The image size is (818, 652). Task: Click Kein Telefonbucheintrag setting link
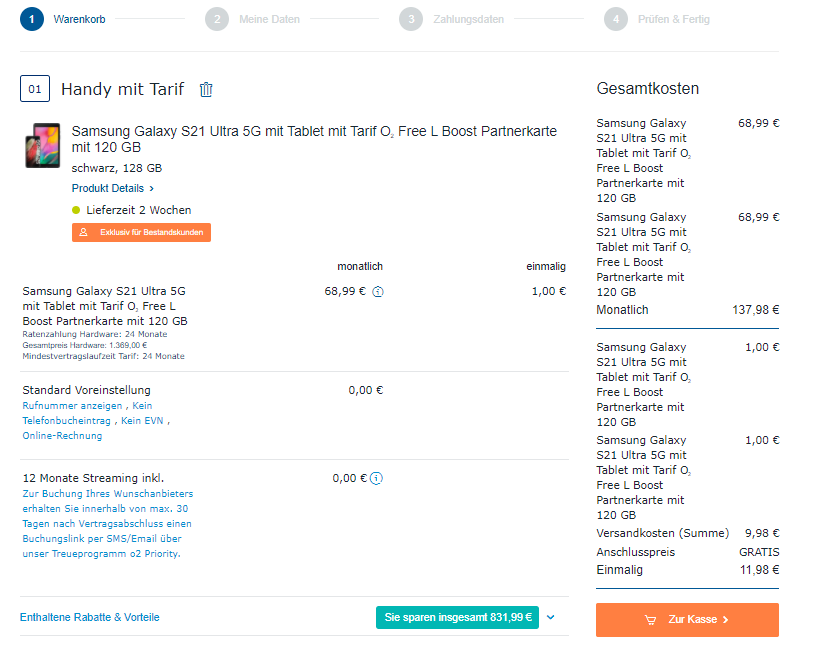[87, 413]
